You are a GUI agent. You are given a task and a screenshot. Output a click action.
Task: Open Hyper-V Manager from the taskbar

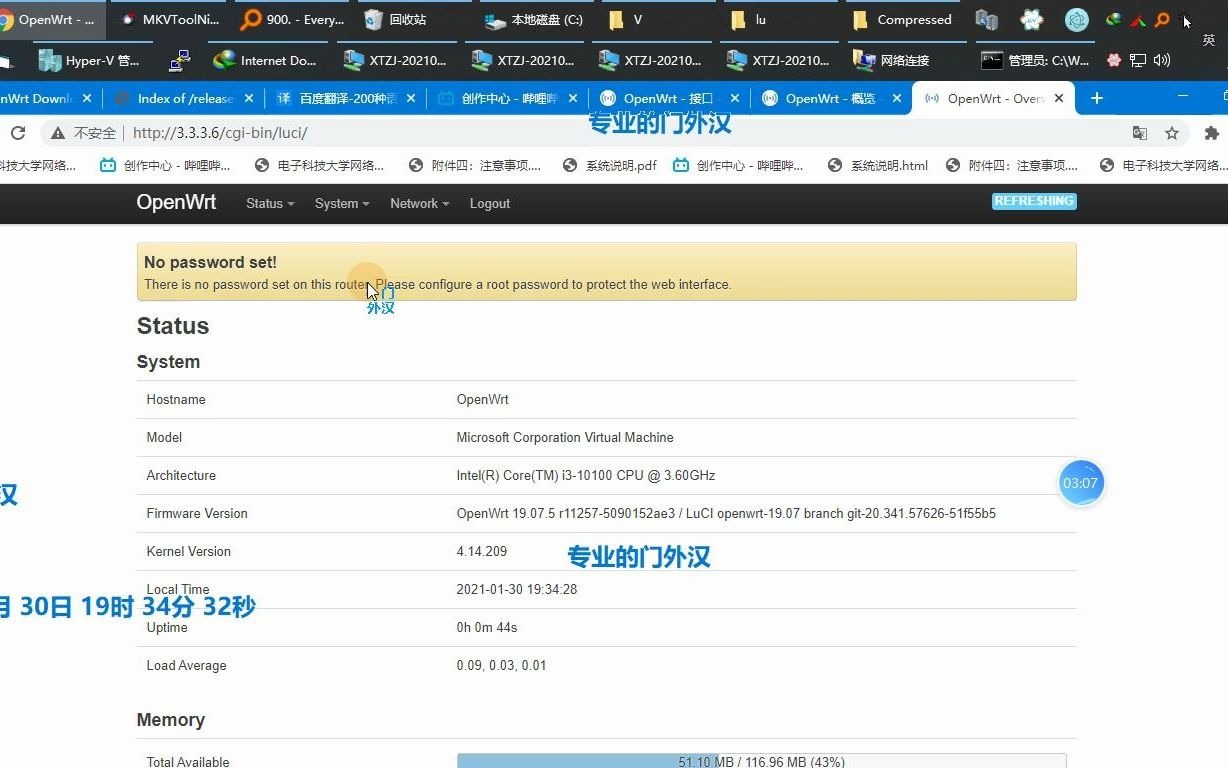[90, 60]
